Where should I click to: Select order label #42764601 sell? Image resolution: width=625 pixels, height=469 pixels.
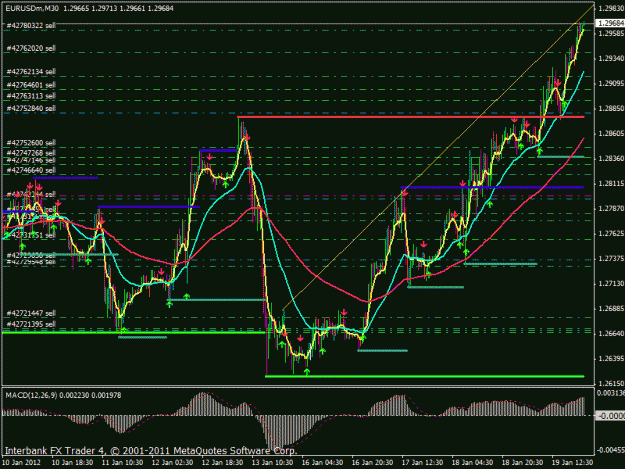tap(31, 85)
